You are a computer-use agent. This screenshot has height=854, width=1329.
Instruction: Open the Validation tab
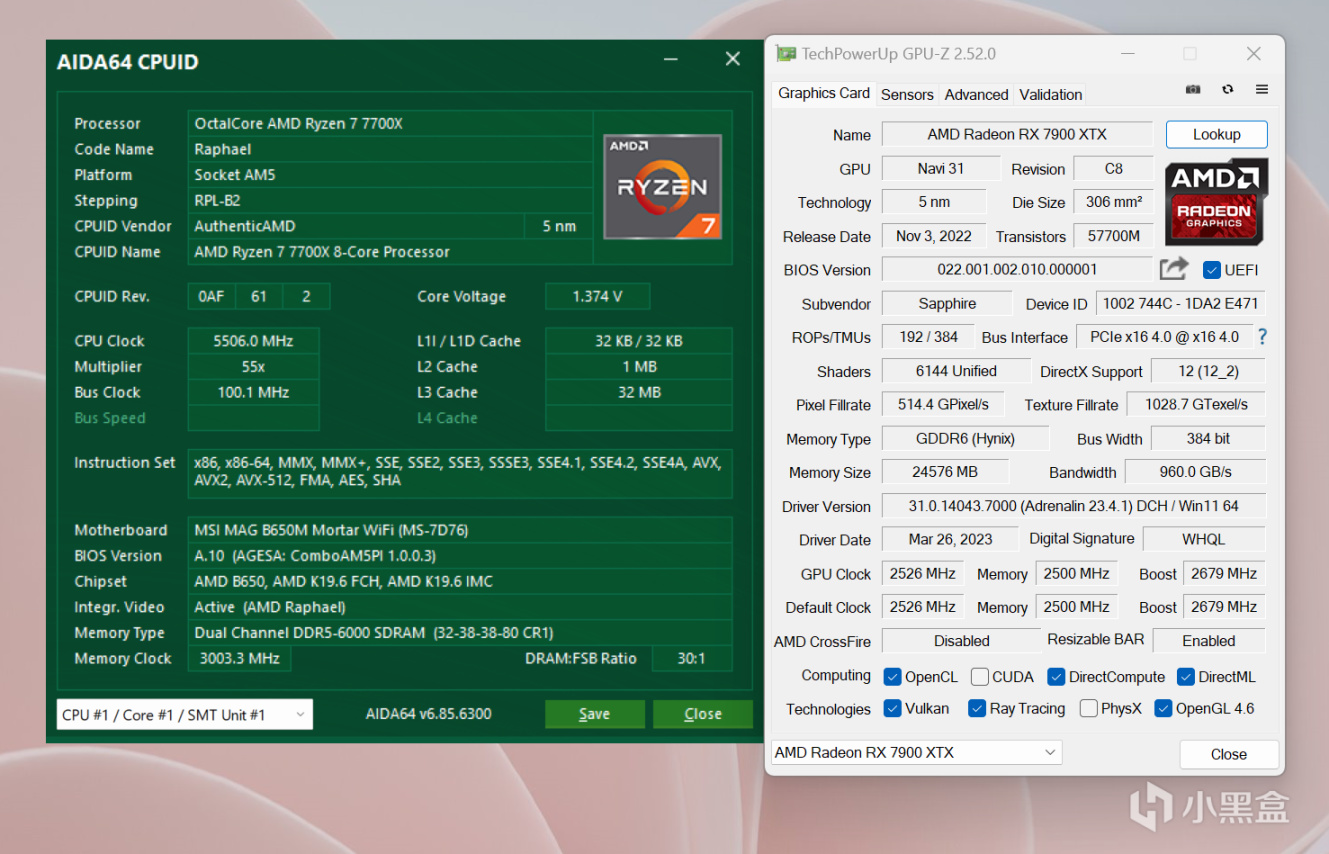click(x=1050, y=94)
